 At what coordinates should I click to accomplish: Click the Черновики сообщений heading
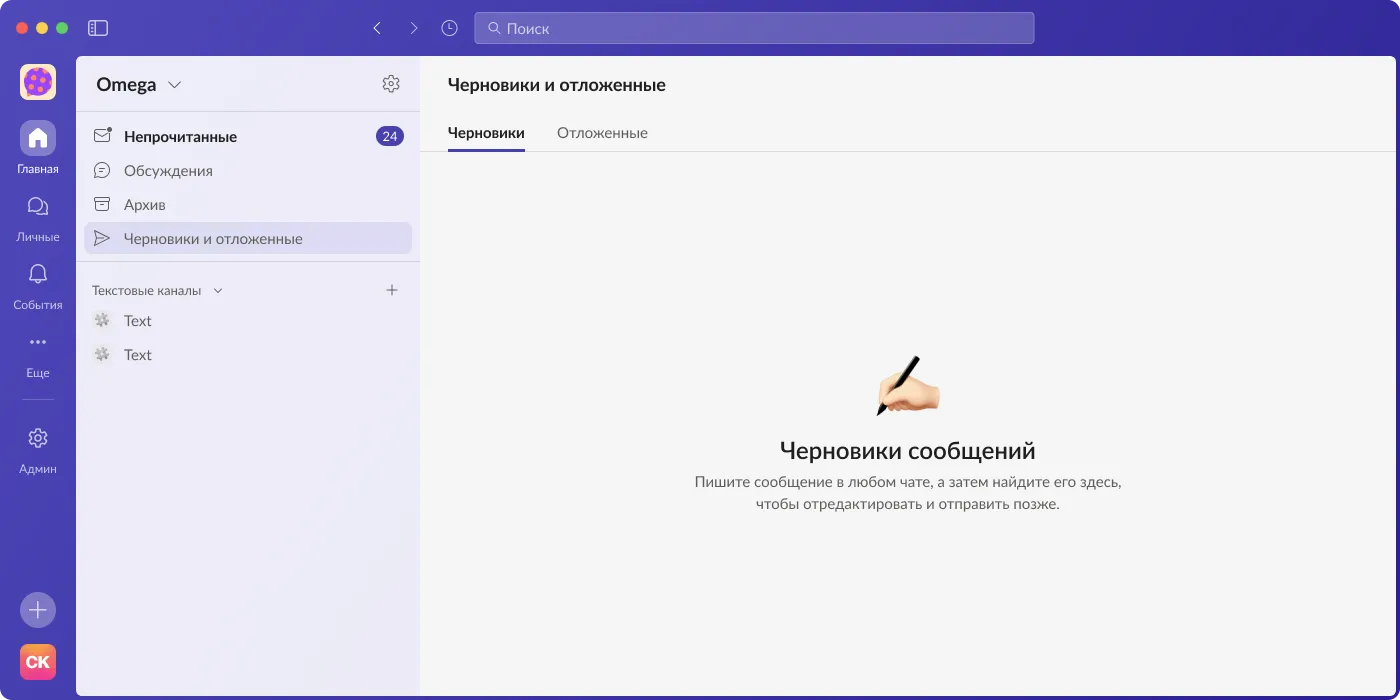pyautogui.click(x=907, y=450)
